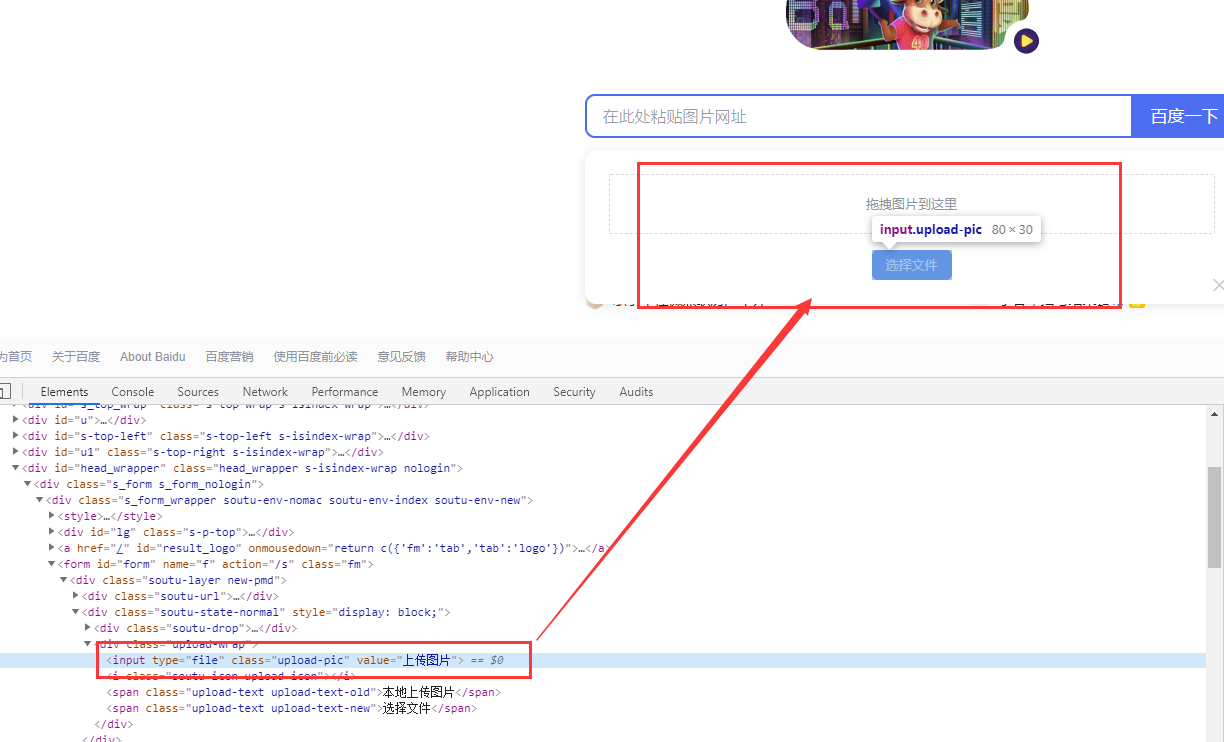Image resolution: width=1224 pixels, height=742 pixels.
Task: Select the Audits tab
Action: (x=636, y=391)
